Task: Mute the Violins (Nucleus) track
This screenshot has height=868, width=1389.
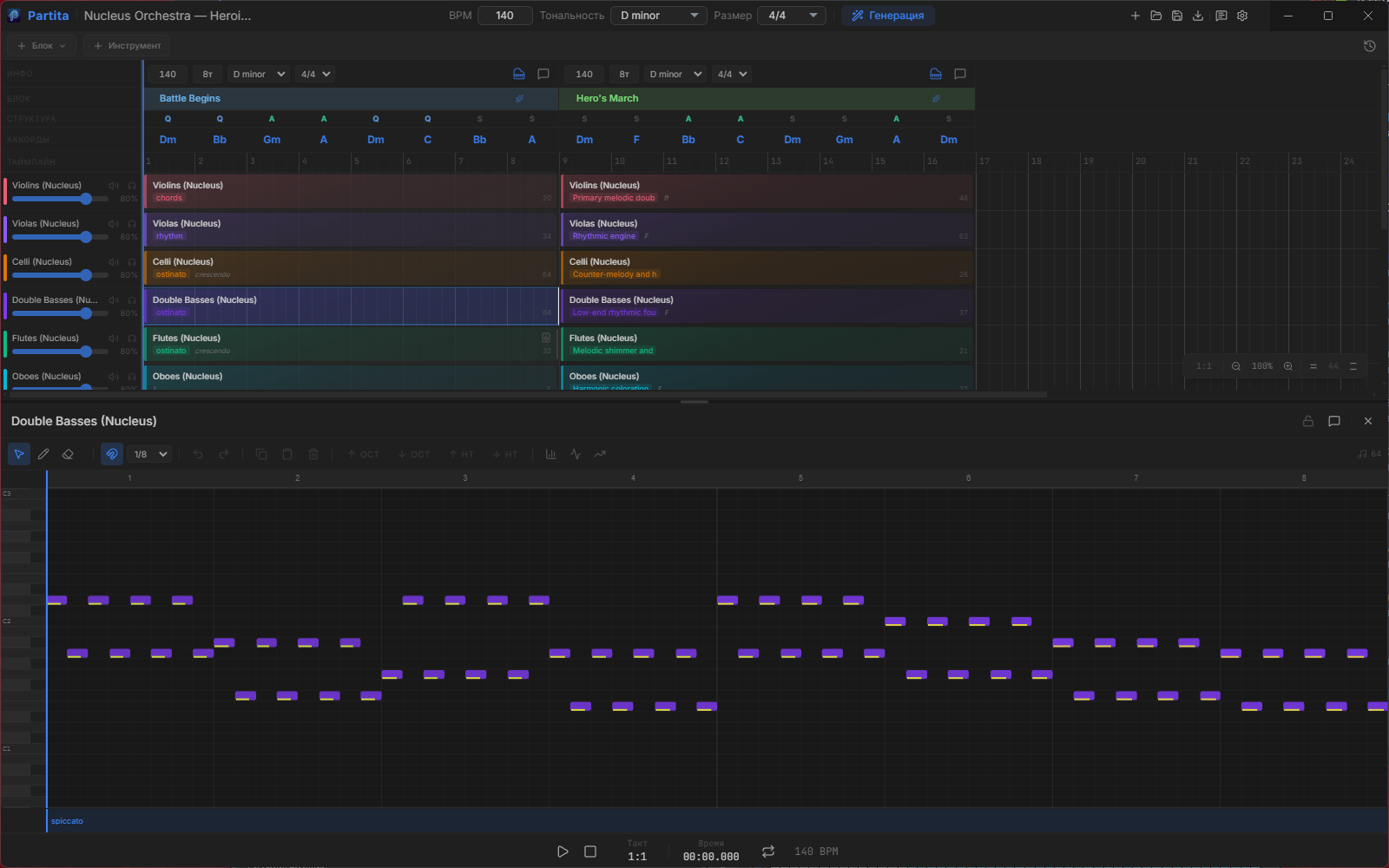Action: tap(114, 186)
